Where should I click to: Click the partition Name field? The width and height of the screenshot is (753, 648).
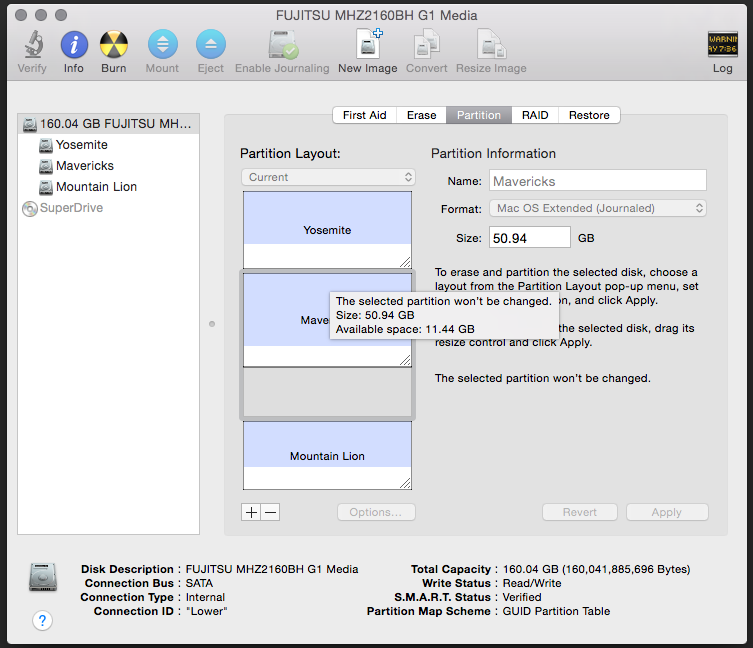(x=598, y=181)
